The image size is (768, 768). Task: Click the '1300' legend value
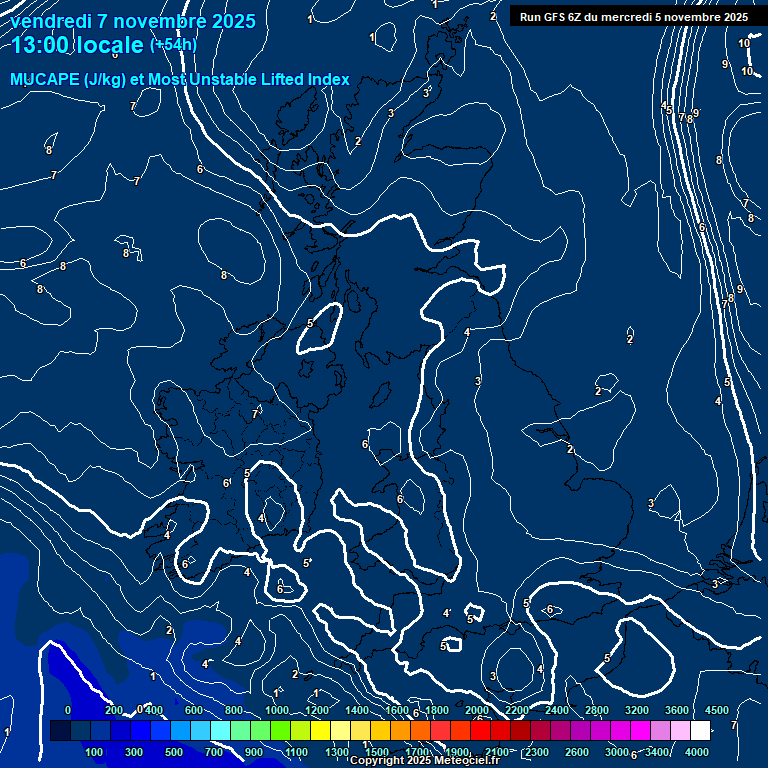(336, 752)
